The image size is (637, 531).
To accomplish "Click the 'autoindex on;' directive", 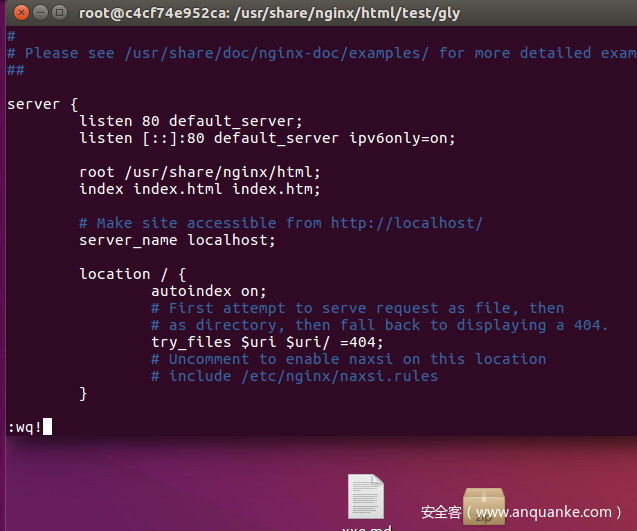I will (209, 291).
